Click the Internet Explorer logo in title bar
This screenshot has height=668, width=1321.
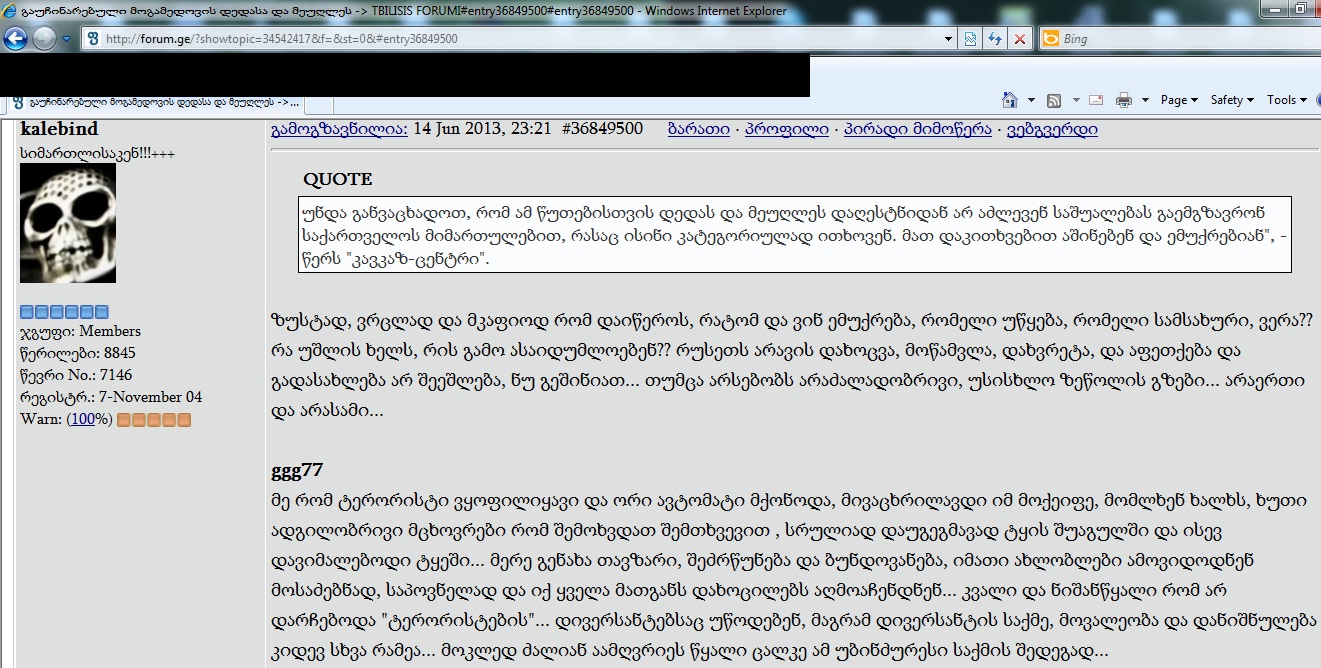pos(10,11)
